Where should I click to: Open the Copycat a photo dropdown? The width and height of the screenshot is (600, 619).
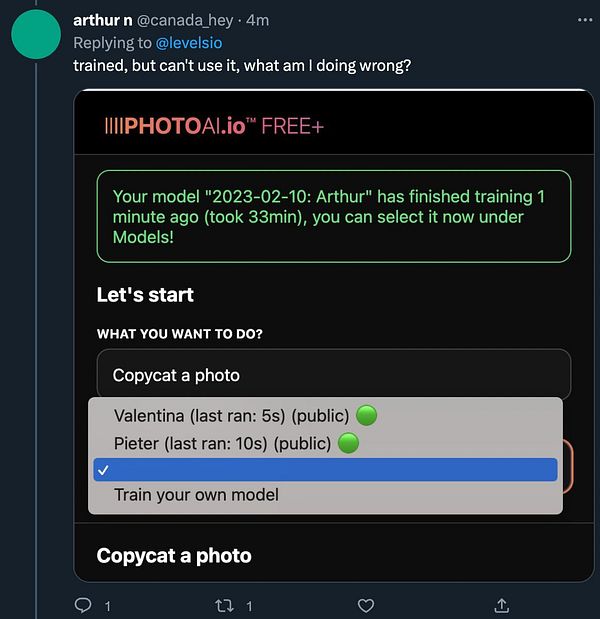pos(333,375)
